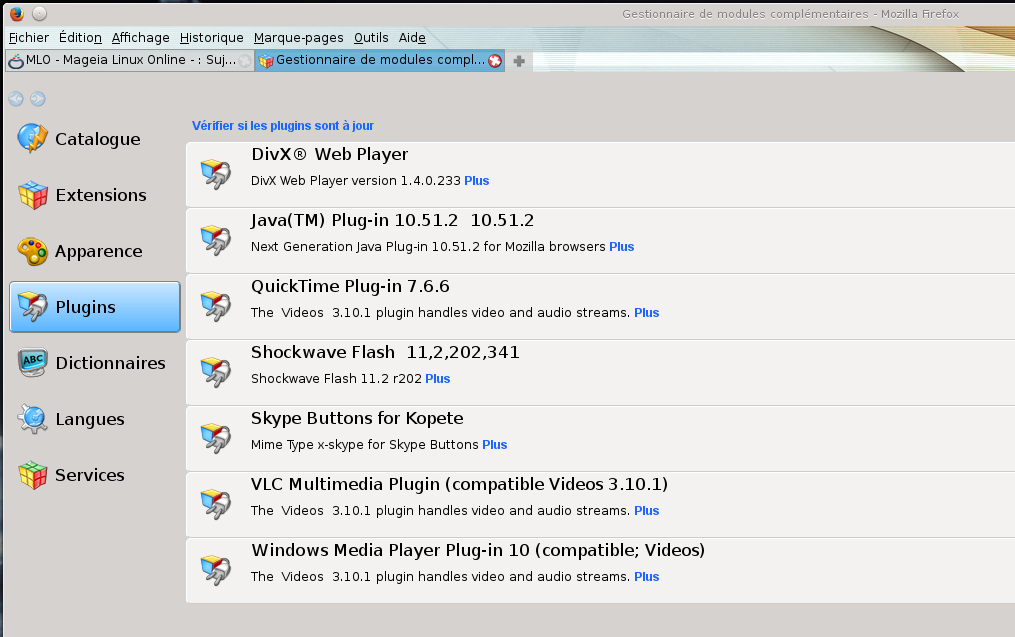Click the Dictionnaires ABC icon
This screenshot has width=1015, height=637.
[x=32, y=363]
